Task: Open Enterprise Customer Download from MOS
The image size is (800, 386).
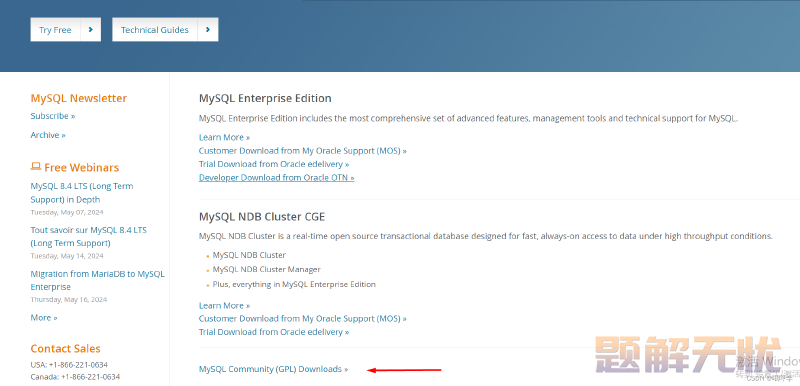Action: (303, 150)
